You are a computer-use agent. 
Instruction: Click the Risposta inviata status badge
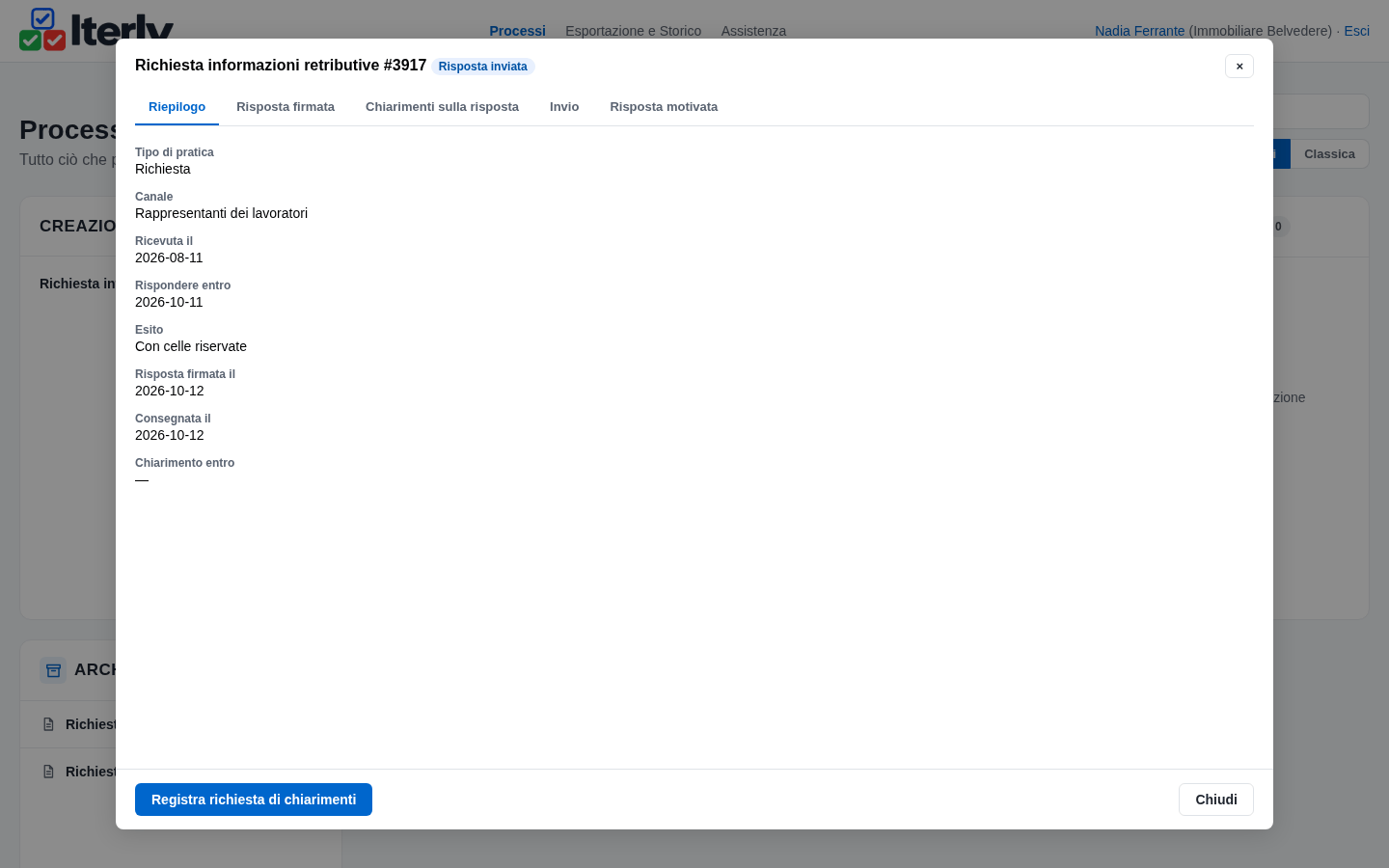tap(482, 67)
